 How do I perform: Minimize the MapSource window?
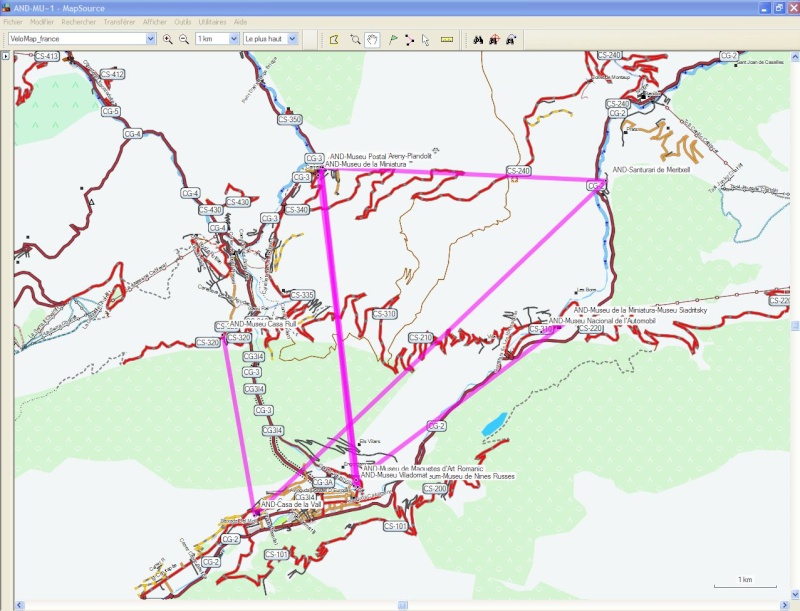pyautogui.click(x=765, y=8)
